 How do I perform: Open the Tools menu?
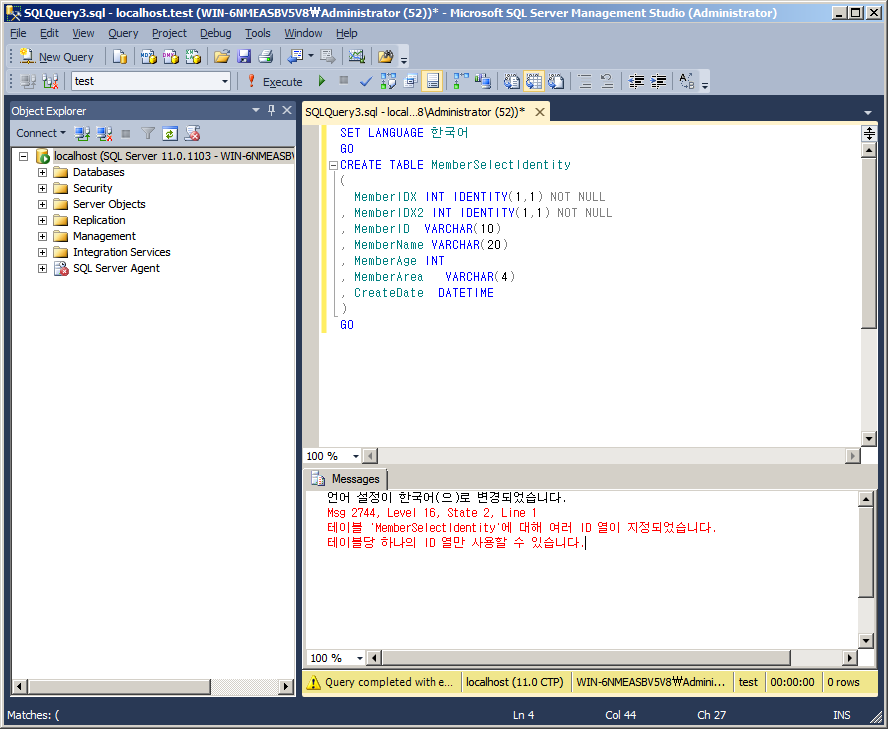tap(258, 33)
